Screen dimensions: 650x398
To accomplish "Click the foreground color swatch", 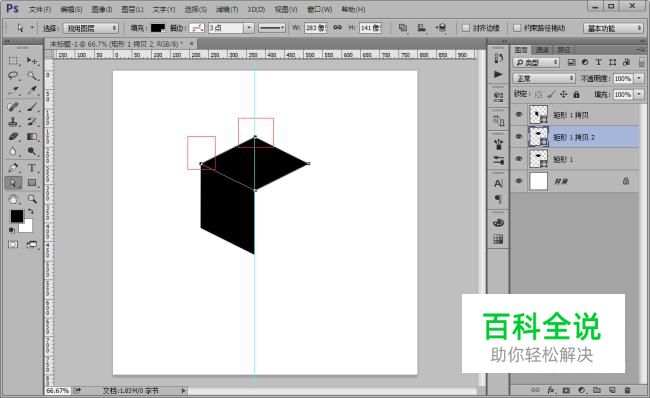I will coord(17,216).
